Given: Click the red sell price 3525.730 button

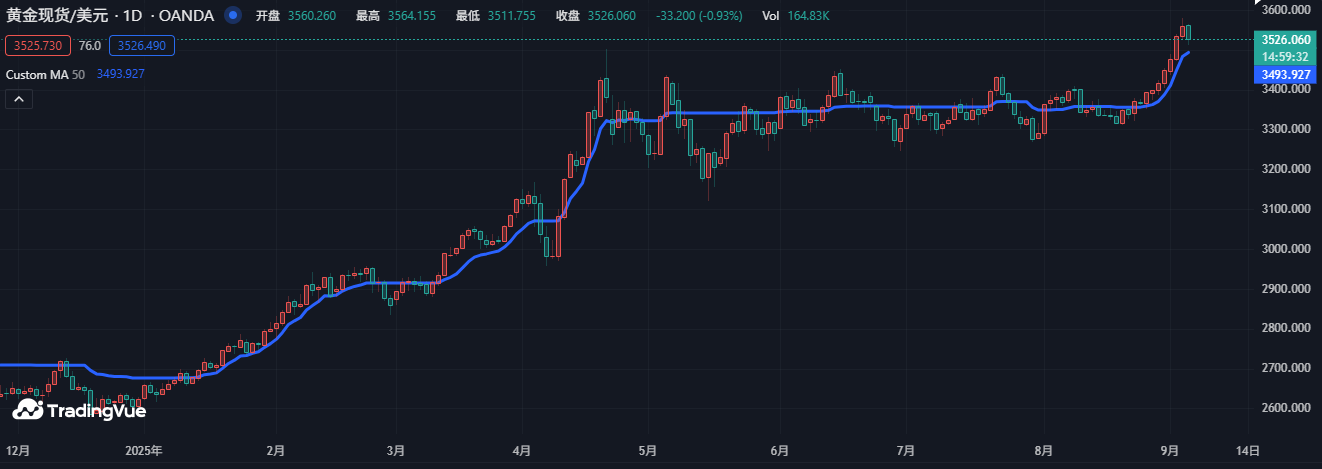Looking at the screenshot, I should (x=38, y=46).
